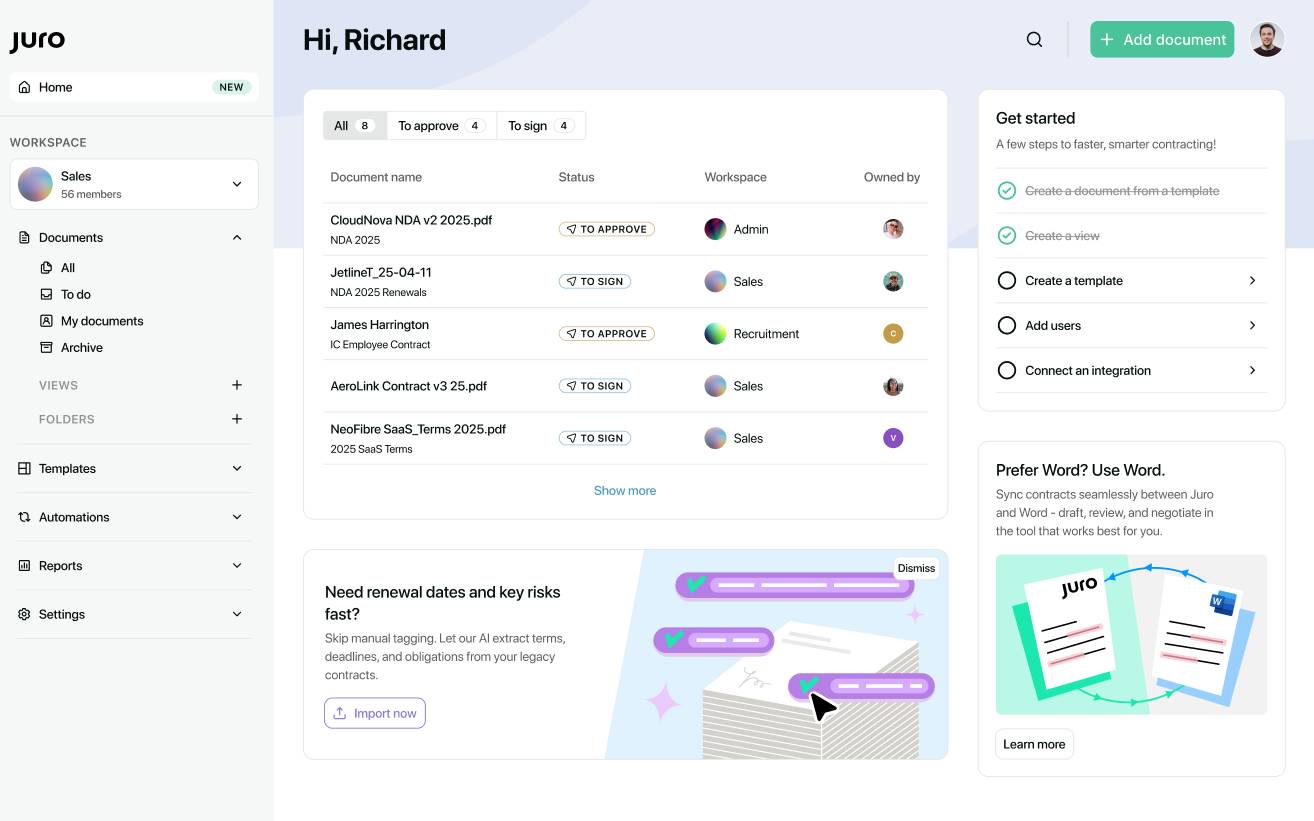Click the Add document button
The height and width of the screenshot is (821, 1314).
tap(1162, 40)
